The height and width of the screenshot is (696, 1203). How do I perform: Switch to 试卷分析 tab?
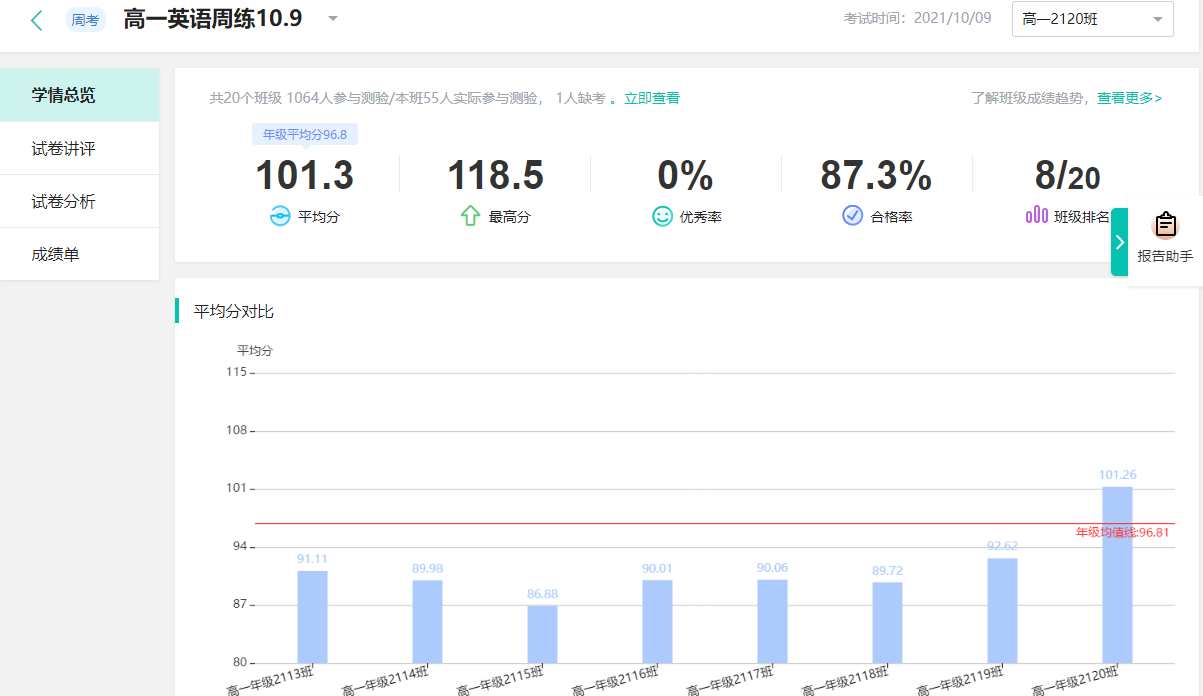pyautogui.click(x=80, y=202)
